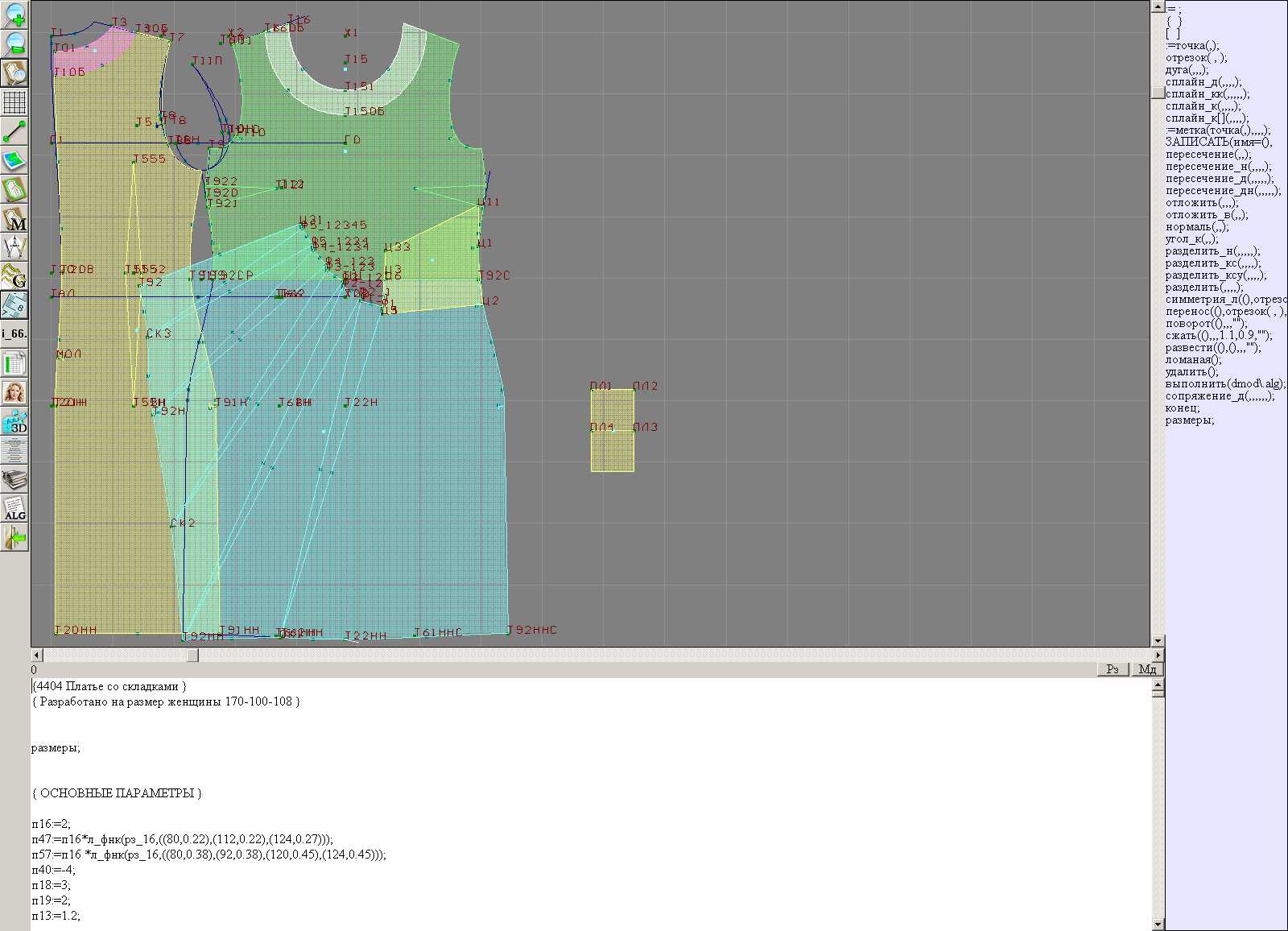The height and width of the screenshot is (931, 1288).
Task: Click code line 'п40:=-4;' in editor
Action: point(53,870)
